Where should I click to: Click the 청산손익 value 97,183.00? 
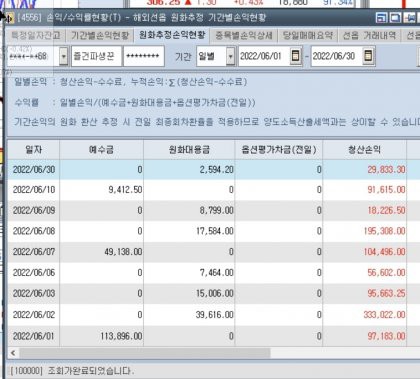point(386,336)
